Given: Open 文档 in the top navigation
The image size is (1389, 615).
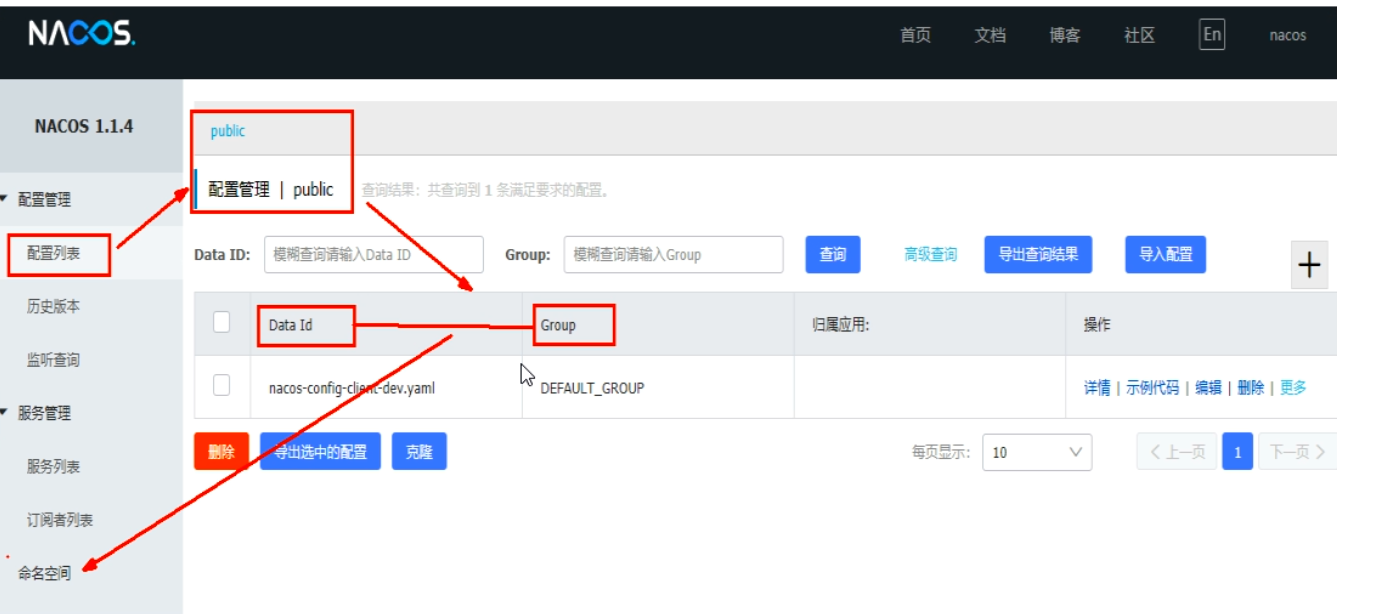Looking at the screenshot, I should 990,35.
